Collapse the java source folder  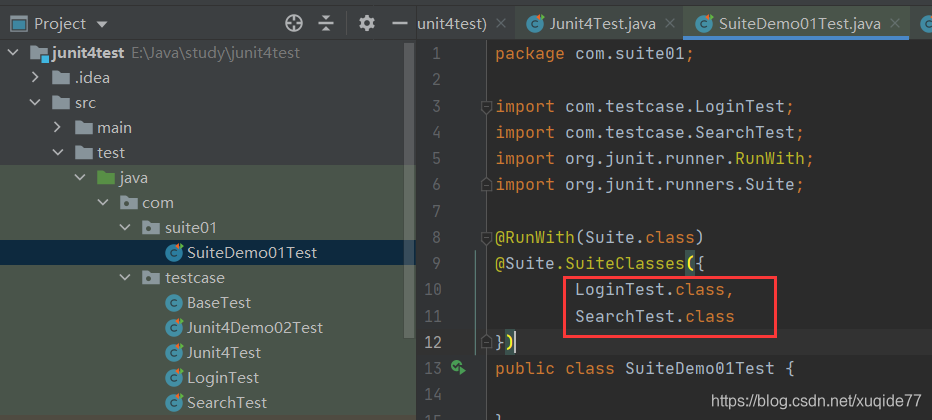coord(80,178)
